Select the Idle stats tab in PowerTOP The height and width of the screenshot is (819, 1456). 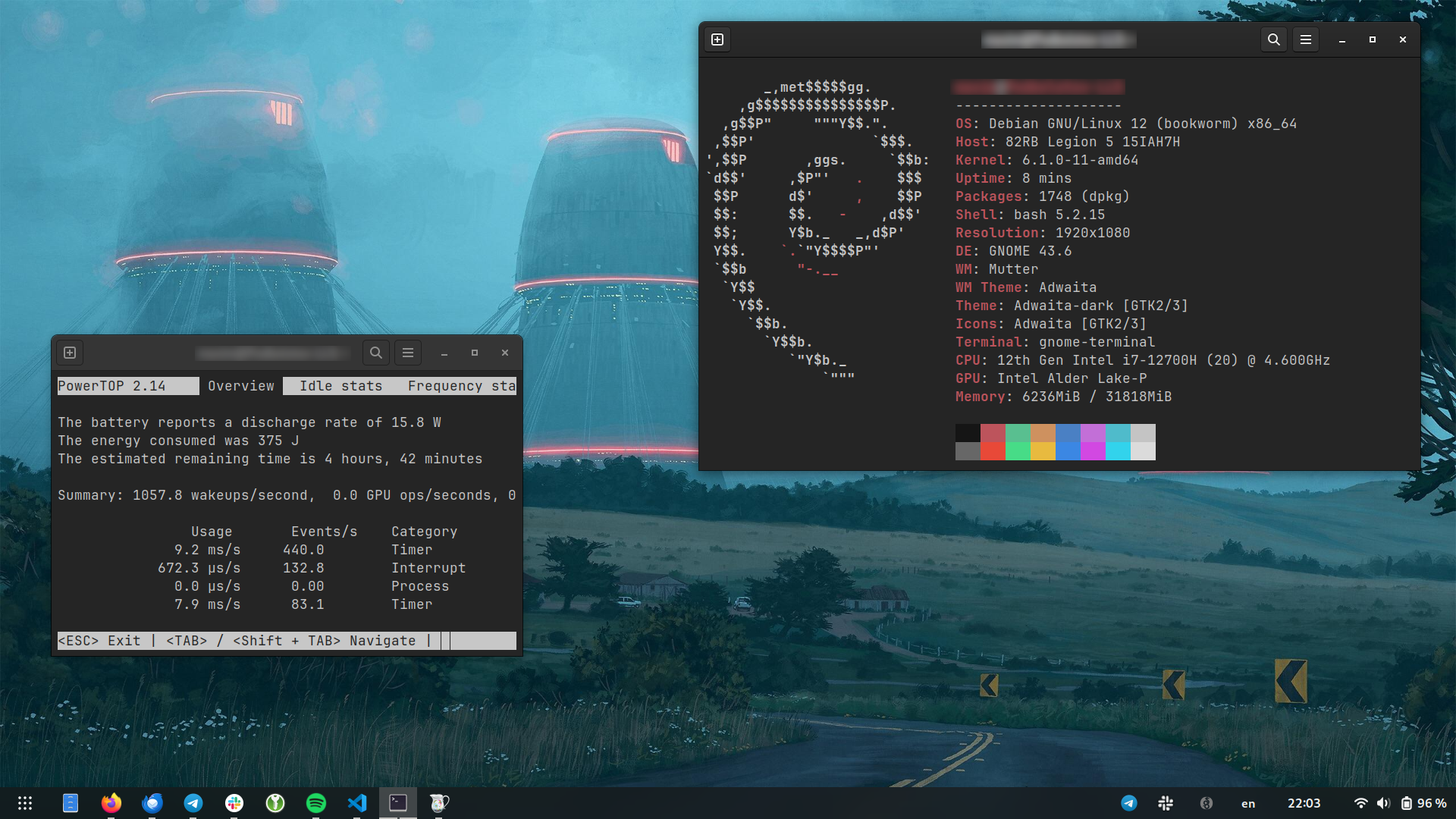340,386
